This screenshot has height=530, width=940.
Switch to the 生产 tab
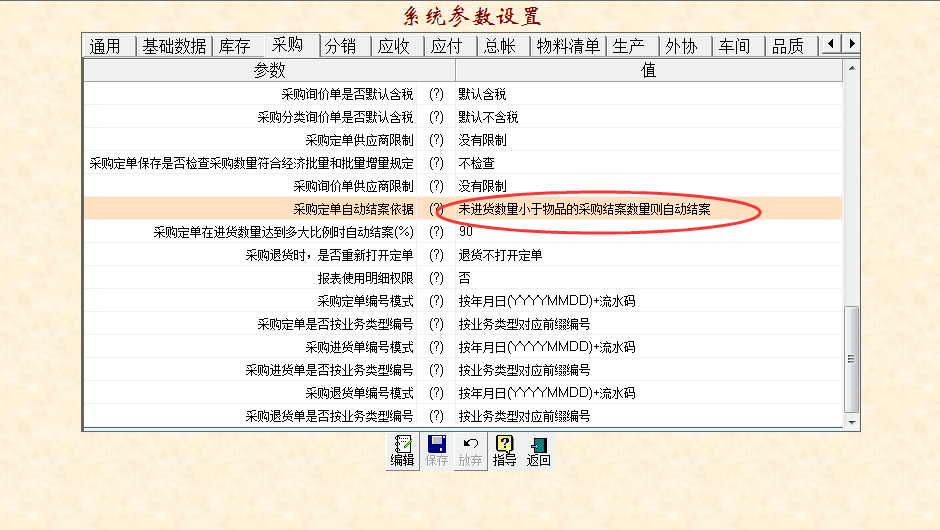pos(632,46)
